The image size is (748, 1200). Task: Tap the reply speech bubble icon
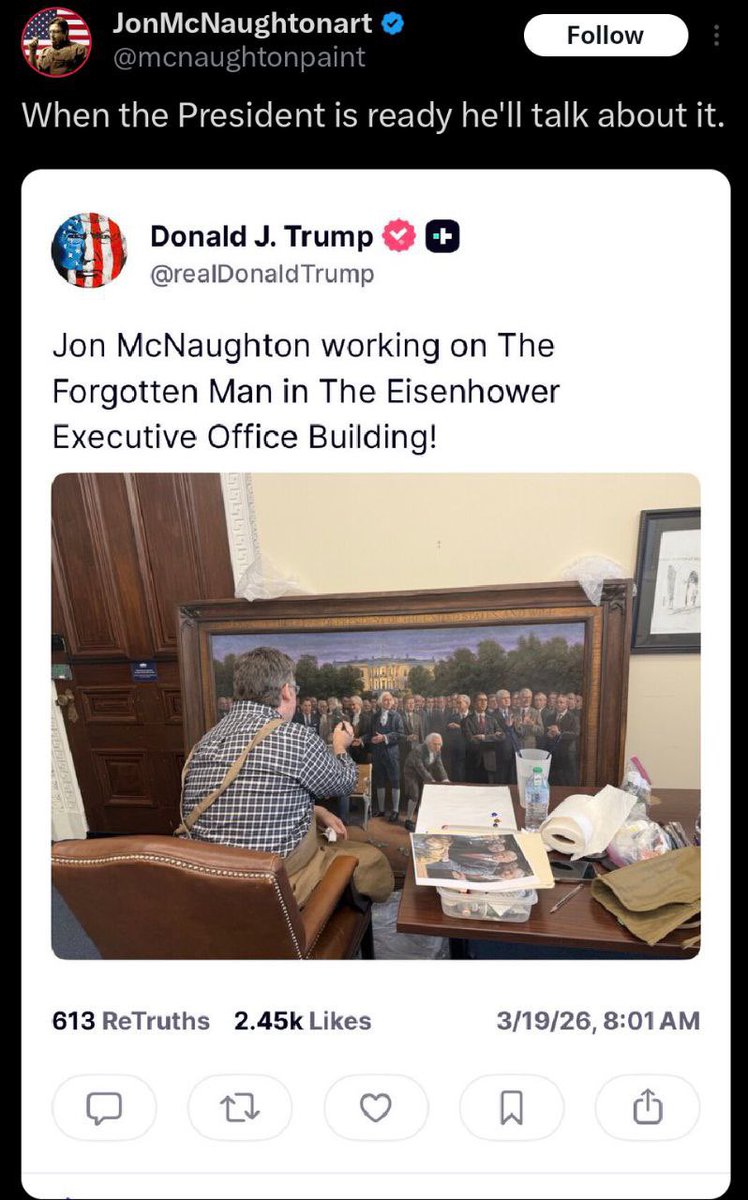(105, 1107)
